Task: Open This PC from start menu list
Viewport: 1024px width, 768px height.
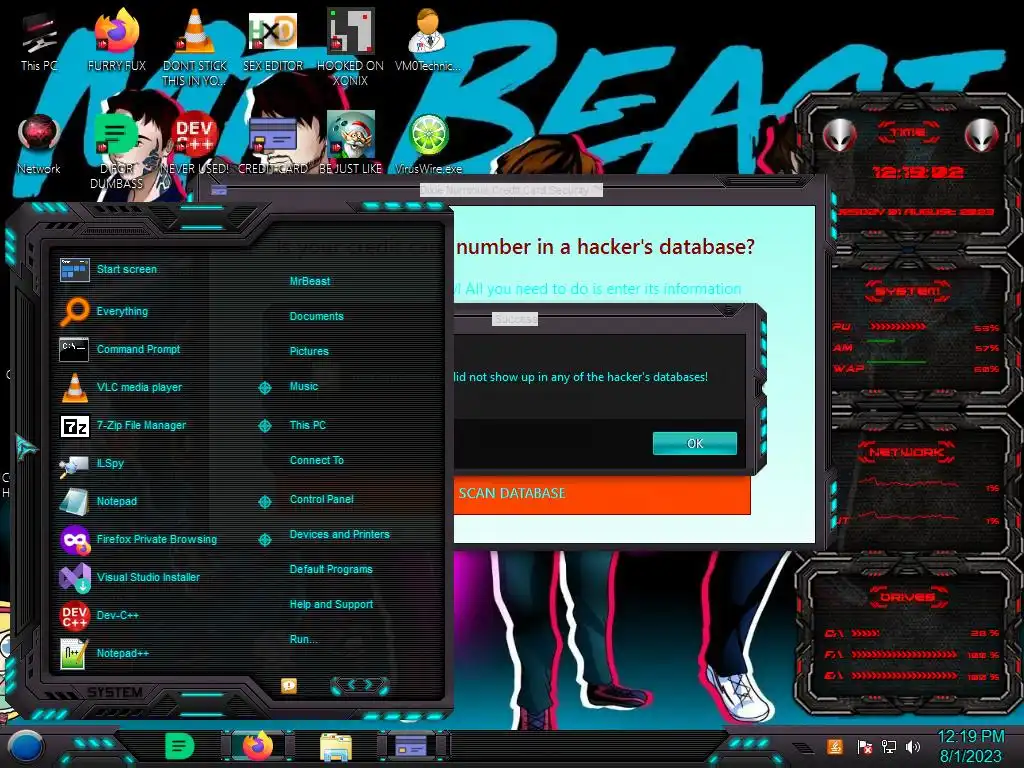Action: coord(308,425)
